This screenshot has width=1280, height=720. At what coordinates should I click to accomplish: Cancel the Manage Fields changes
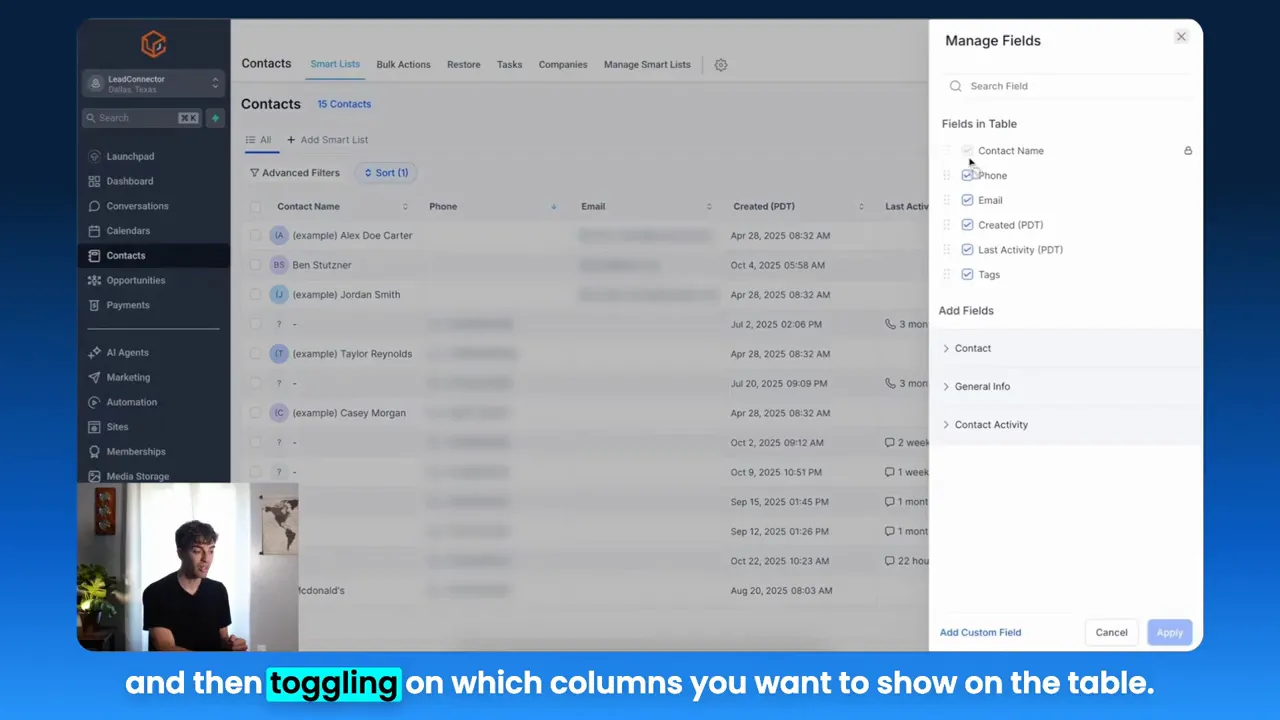coord(1111,632)
